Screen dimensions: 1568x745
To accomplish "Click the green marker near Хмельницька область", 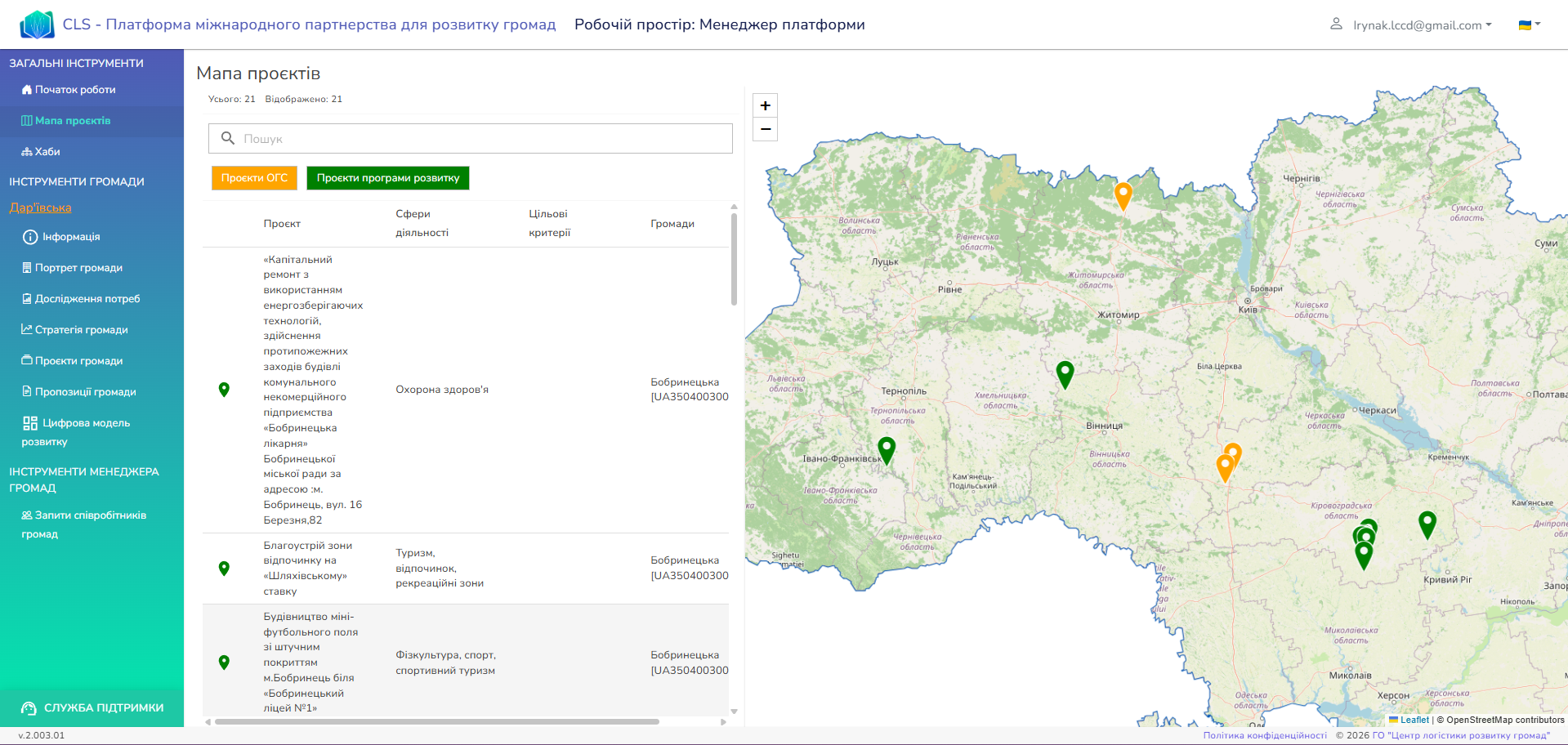I will tap(1065, 374).
